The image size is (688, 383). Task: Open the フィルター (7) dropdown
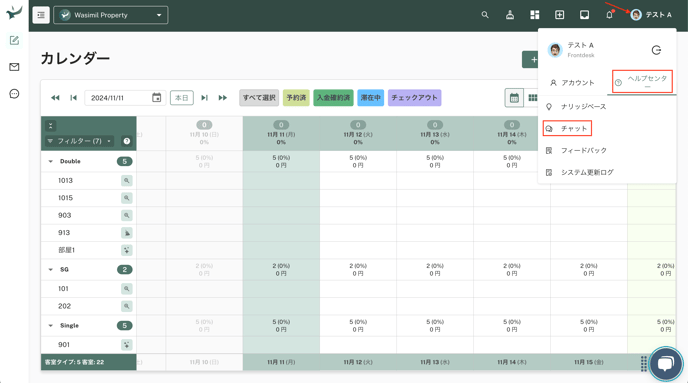point(79,141)
